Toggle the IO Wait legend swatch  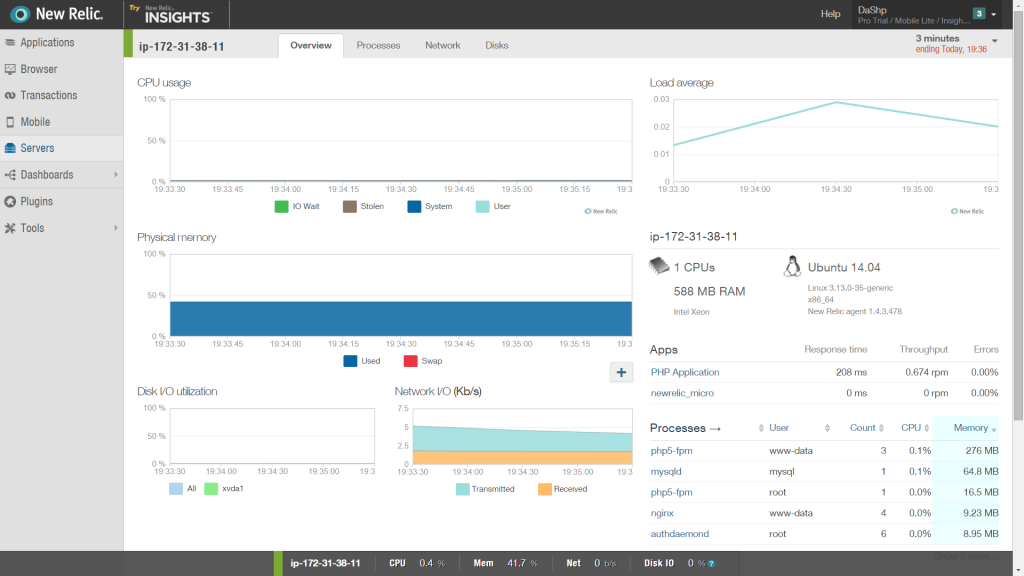(x=281, y=206)
